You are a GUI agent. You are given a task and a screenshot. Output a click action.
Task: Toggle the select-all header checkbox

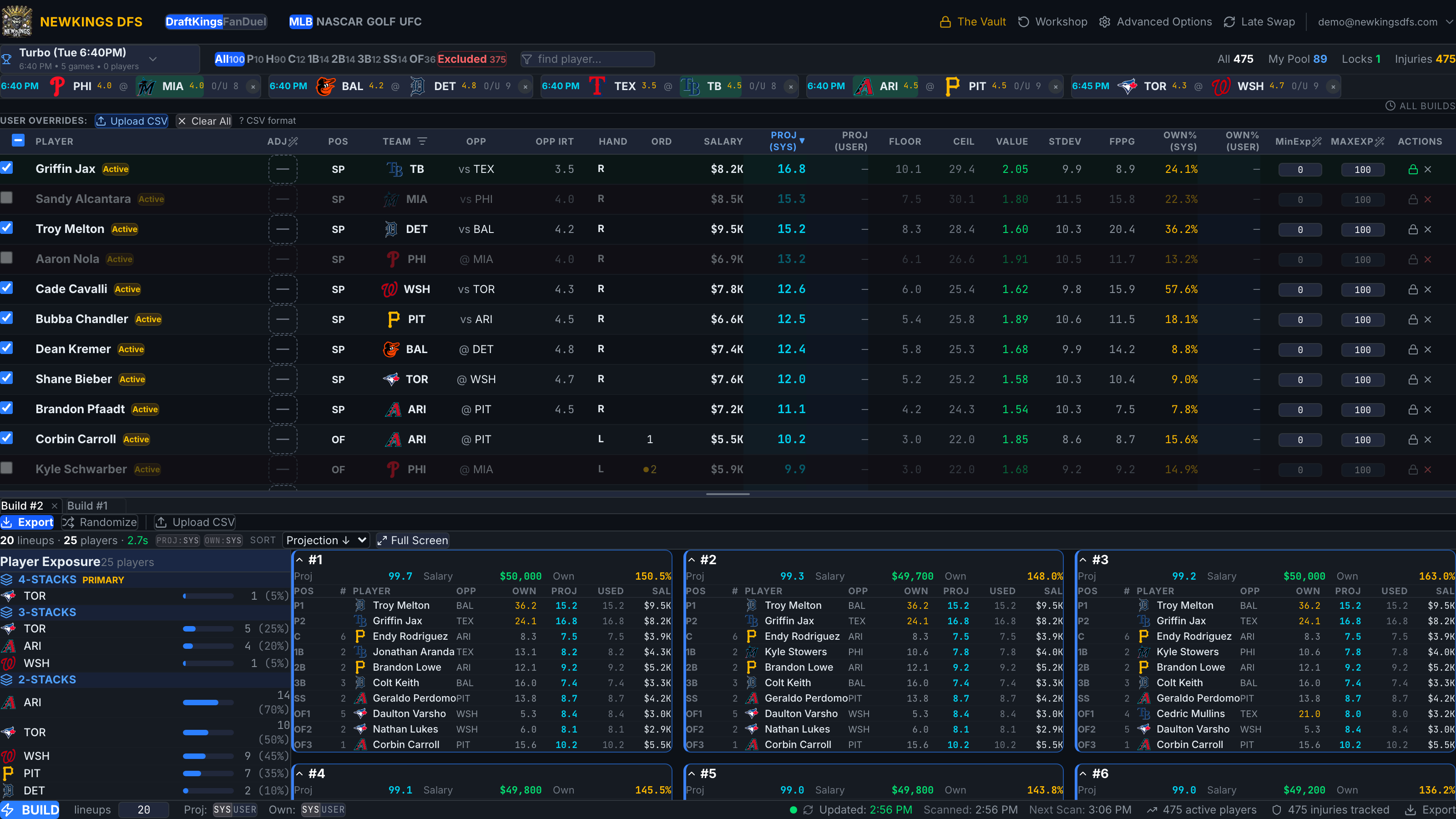[x=18, y=140]
